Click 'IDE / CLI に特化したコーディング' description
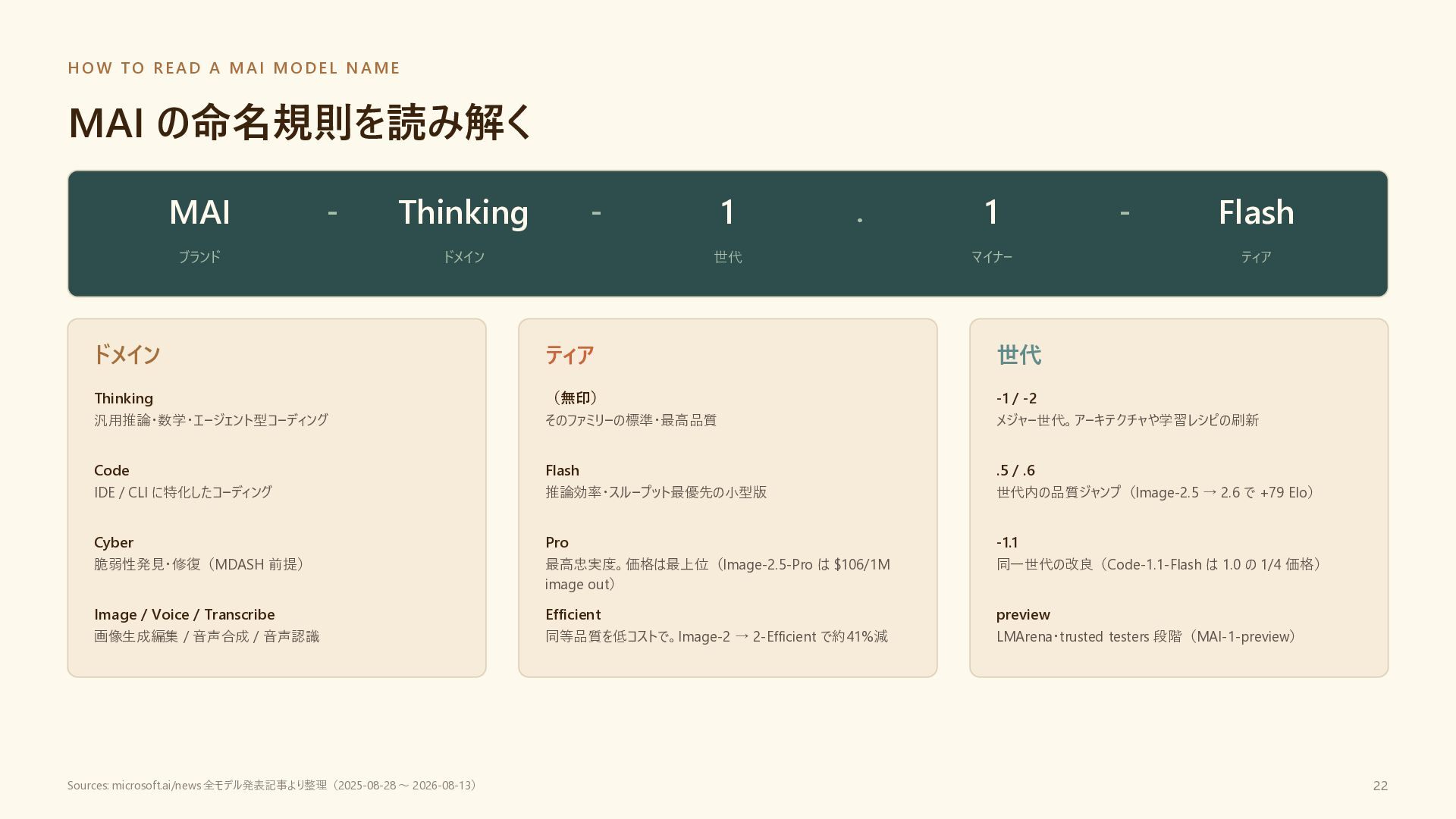1456x819 pixels. coord(183,492)
